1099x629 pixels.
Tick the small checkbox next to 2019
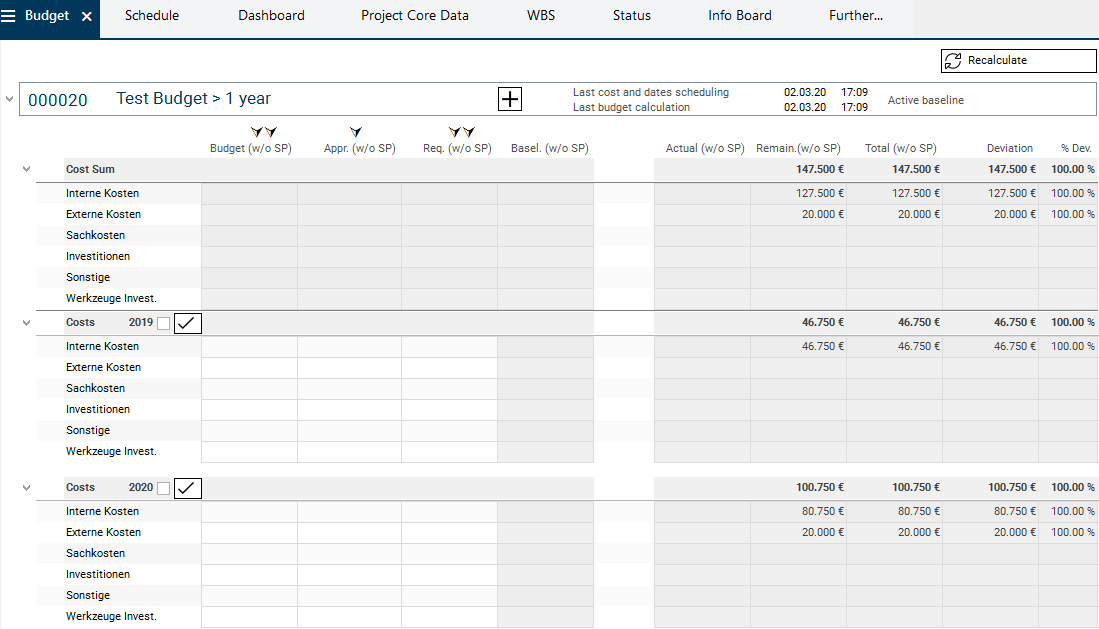tap(164, 323)
